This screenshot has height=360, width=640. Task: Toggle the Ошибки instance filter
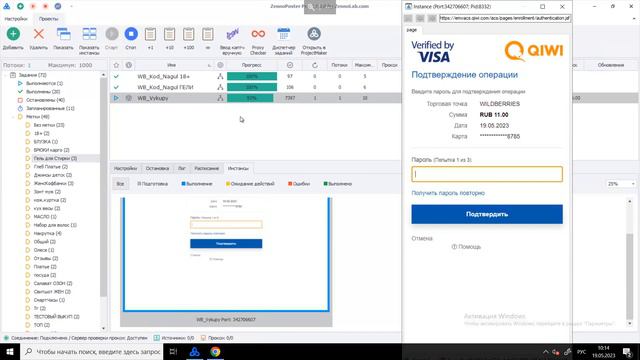tap(299, 184)
